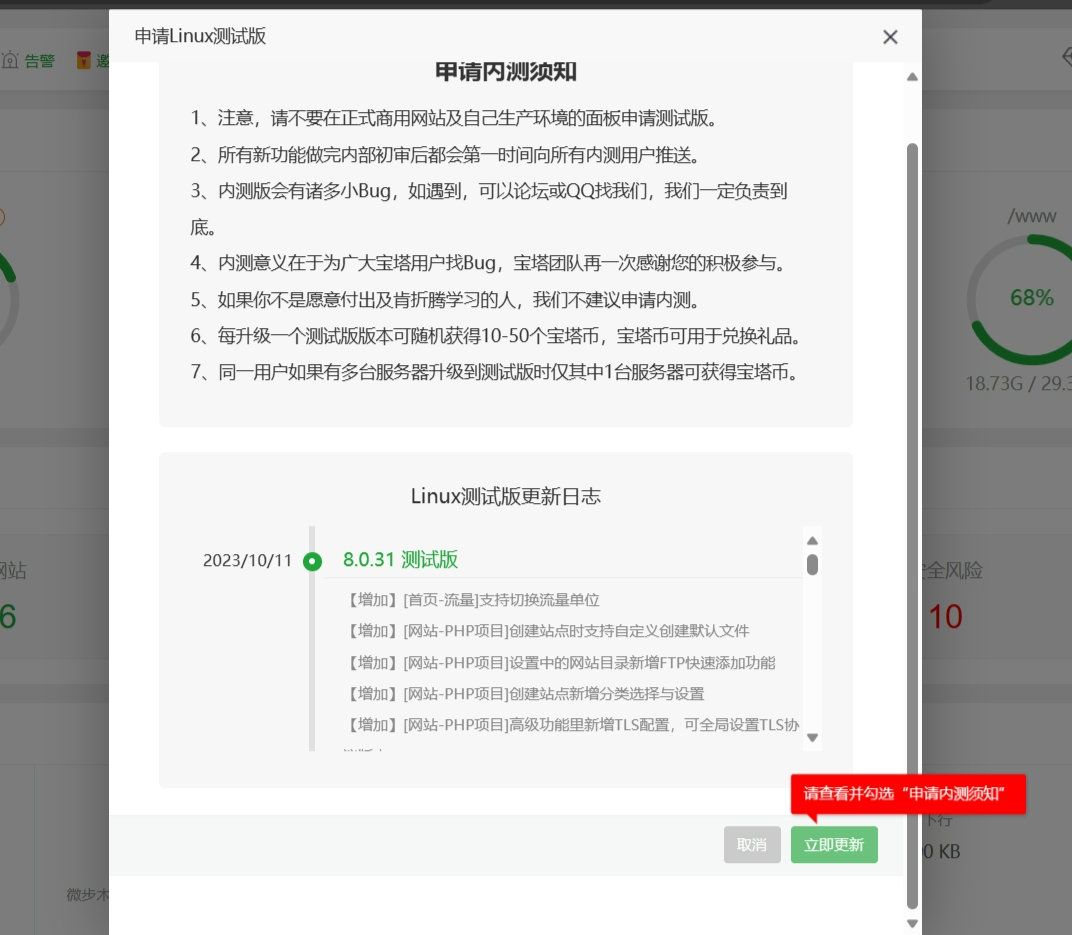Click the 告警 bell icon in background
This screenshot has height=935, width=1072.
point(10,61)
